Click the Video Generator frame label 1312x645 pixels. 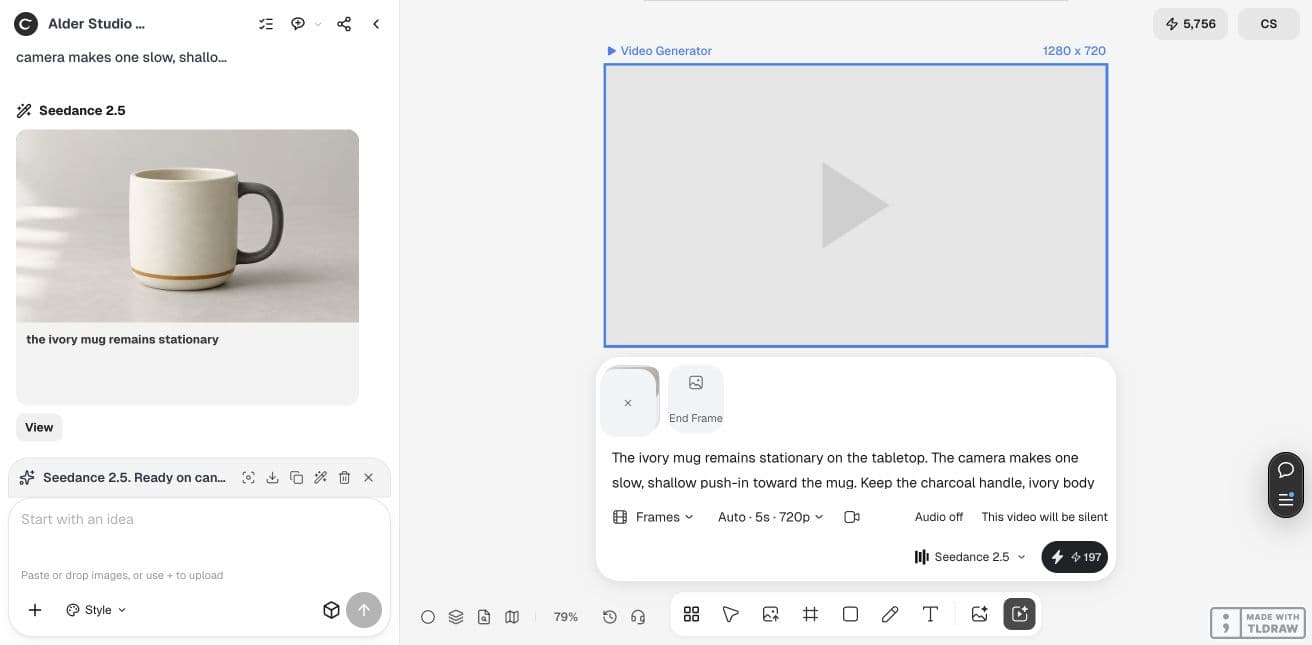pyautogui.click(x=660, y=51)
